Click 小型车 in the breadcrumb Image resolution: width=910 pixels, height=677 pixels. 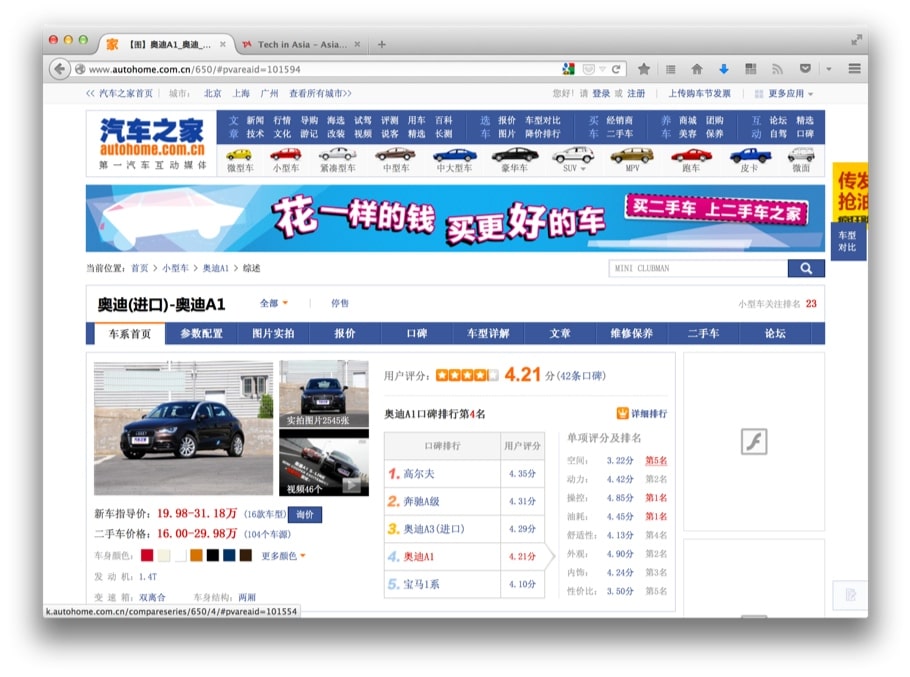(x=175, y=268)
